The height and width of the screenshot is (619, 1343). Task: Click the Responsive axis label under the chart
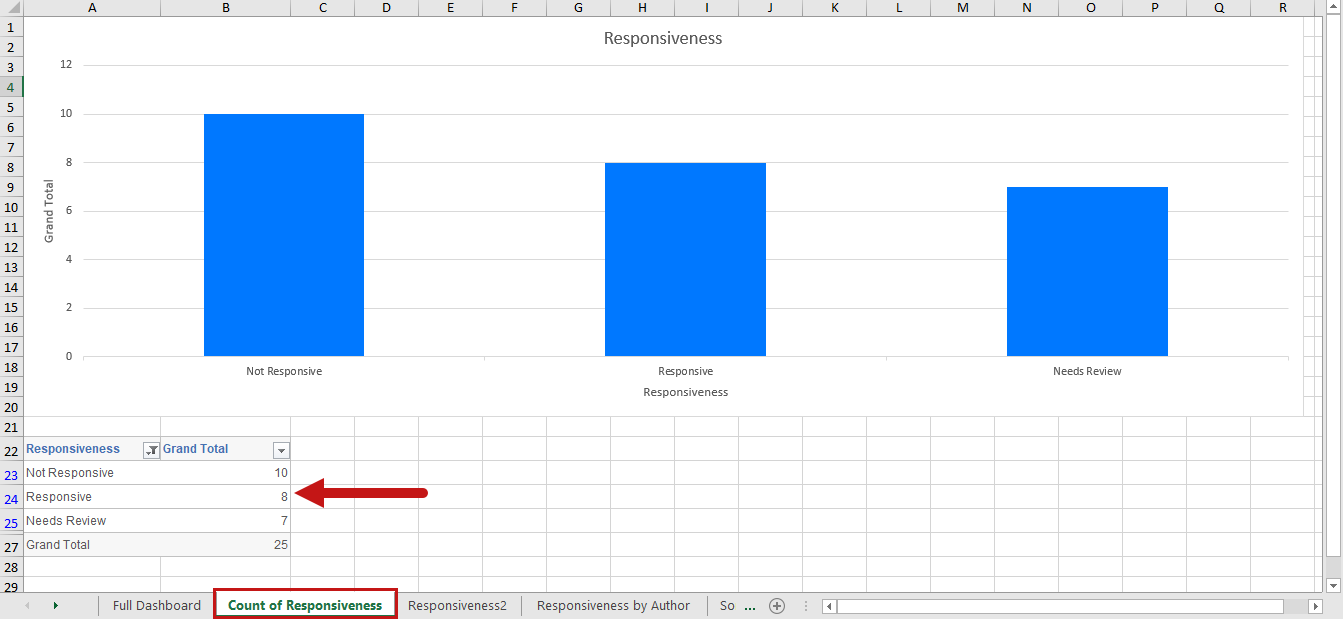685,371
